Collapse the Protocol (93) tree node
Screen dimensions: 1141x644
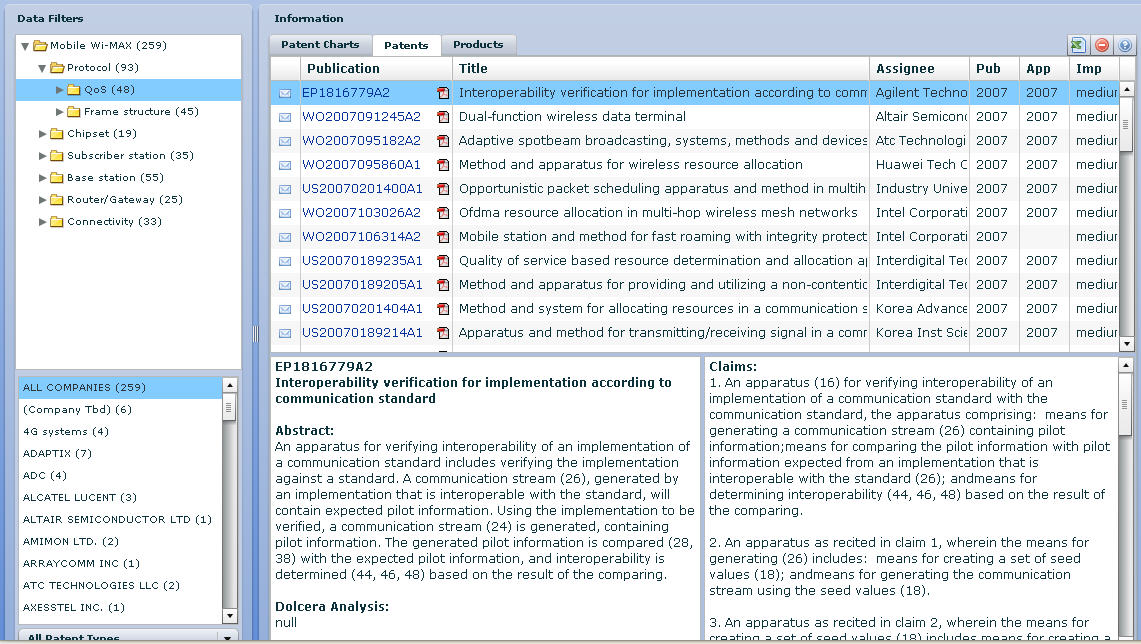(43, 68)
